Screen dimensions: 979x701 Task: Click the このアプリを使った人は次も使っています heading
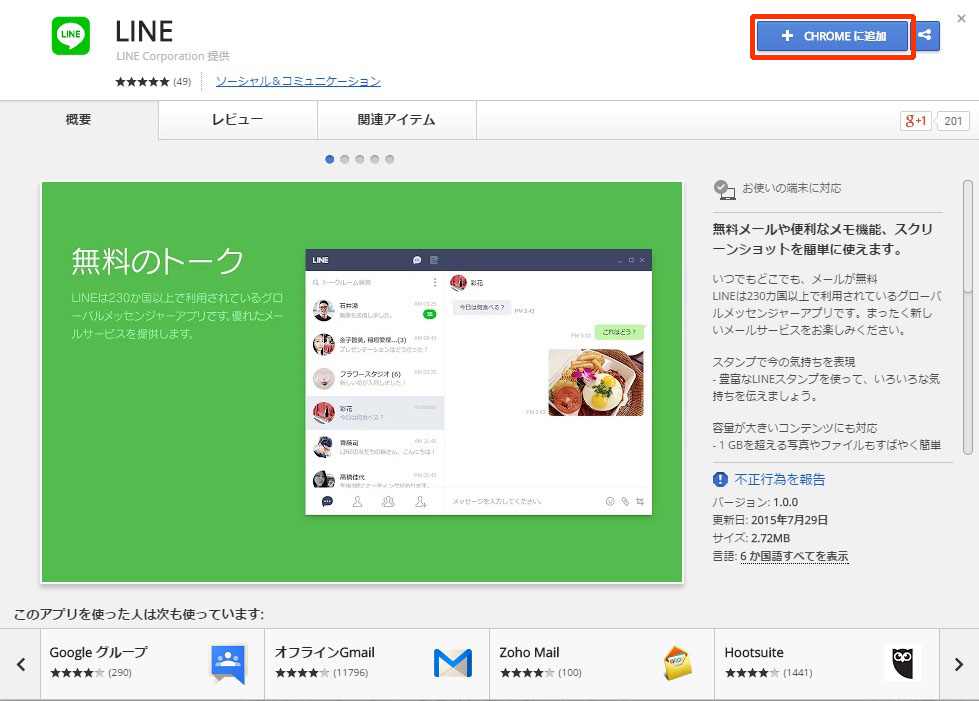click(x=139, y=614)
